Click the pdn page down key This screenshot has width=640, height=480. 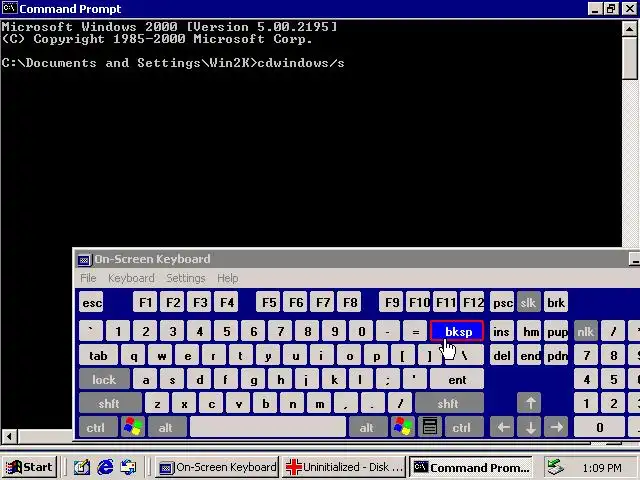pyautogui.click(x=556, y=355)
